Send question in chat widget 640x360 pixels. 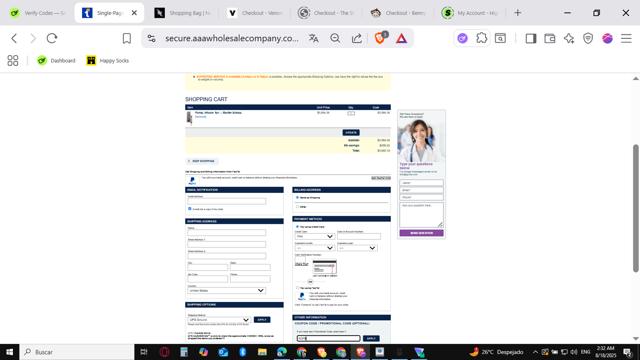421,233
